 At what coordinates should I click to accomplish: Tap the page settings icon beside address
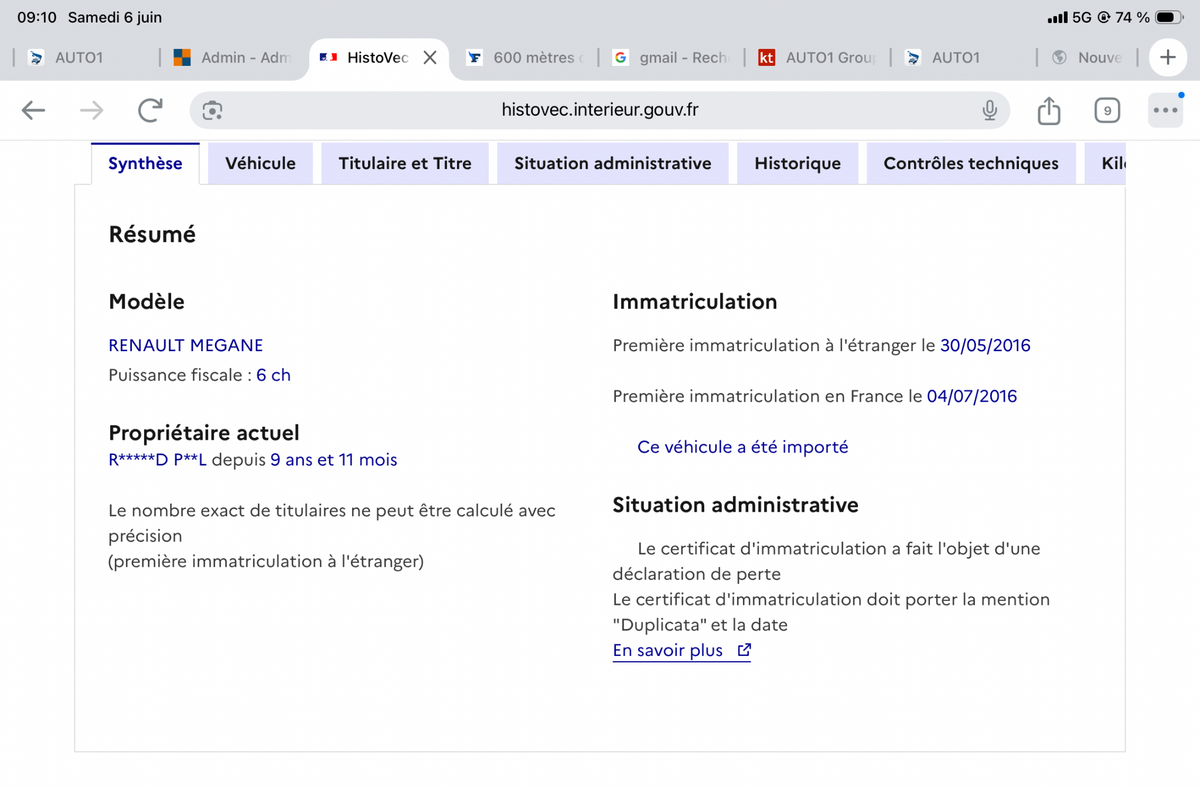point(212,111)
